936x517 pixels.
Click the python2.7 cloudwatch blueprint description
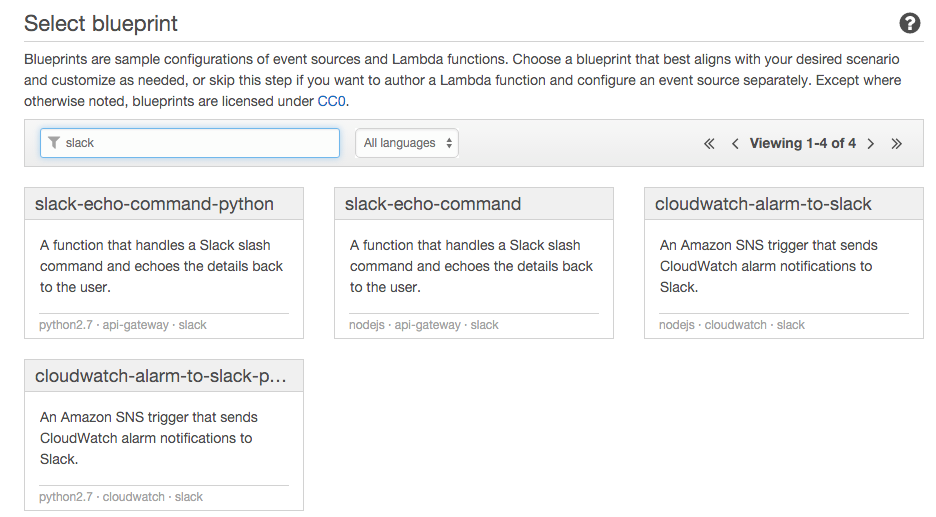point(149,438)
